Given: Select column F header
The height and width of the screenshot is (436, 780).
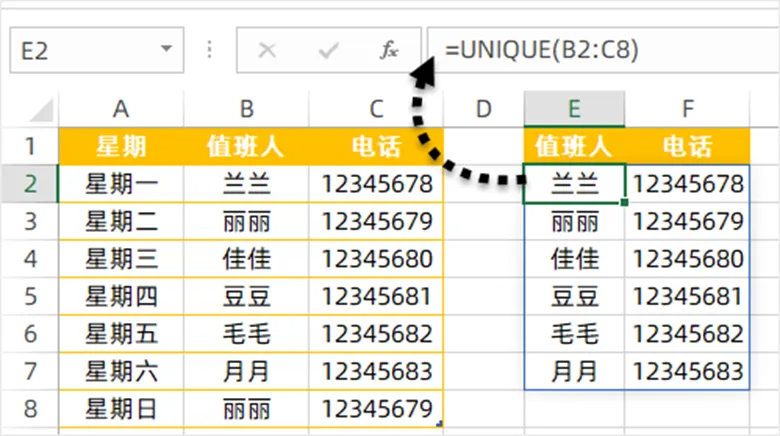Looking at the screenshot, I should 687,109.
